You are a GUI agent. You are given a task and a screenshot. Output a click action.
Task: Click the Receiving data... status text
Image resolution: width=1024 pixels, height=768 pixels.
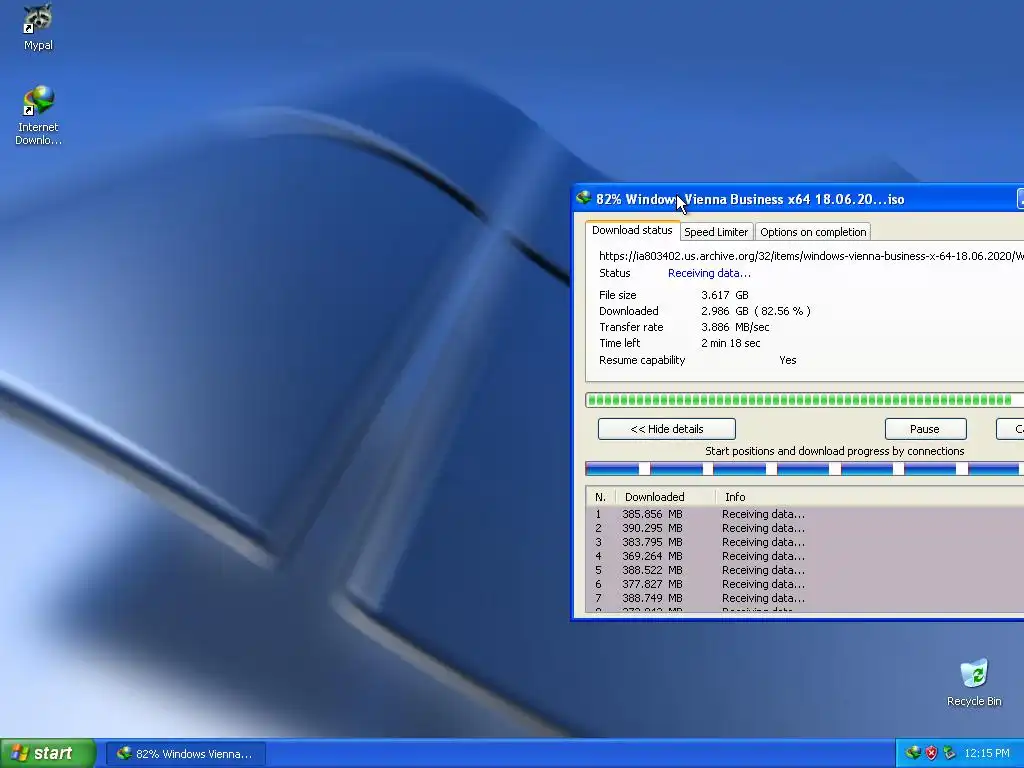[x=709, y=273]
